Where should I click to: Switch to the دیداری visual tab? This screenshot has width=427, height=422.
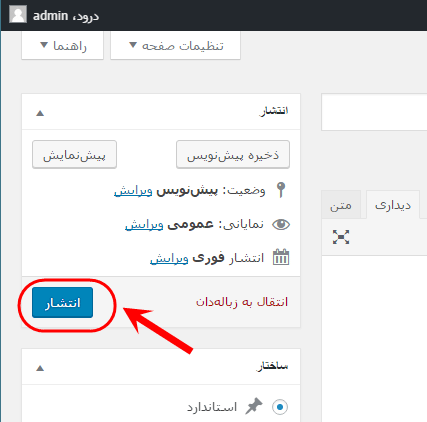tap(393, 205)
